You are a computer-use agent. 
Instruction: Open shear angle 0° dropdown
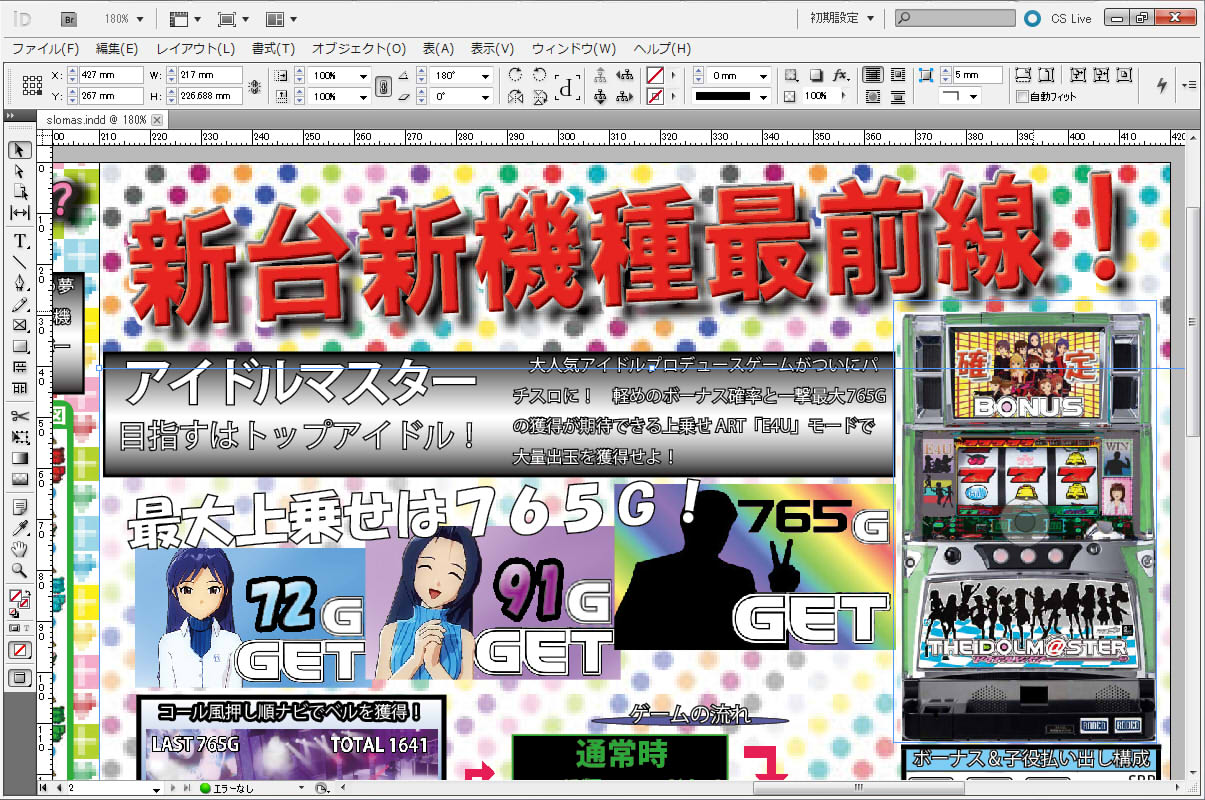pos(486,97)
